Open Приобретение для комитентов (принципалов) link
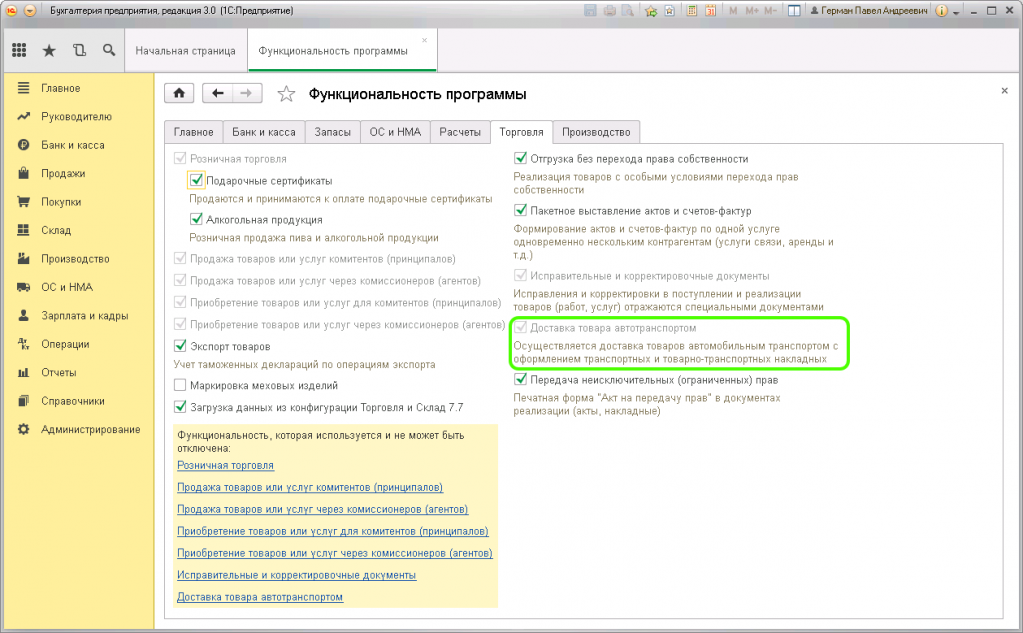The height and width of the screenshot is (633, 1023). click(333, 531)
